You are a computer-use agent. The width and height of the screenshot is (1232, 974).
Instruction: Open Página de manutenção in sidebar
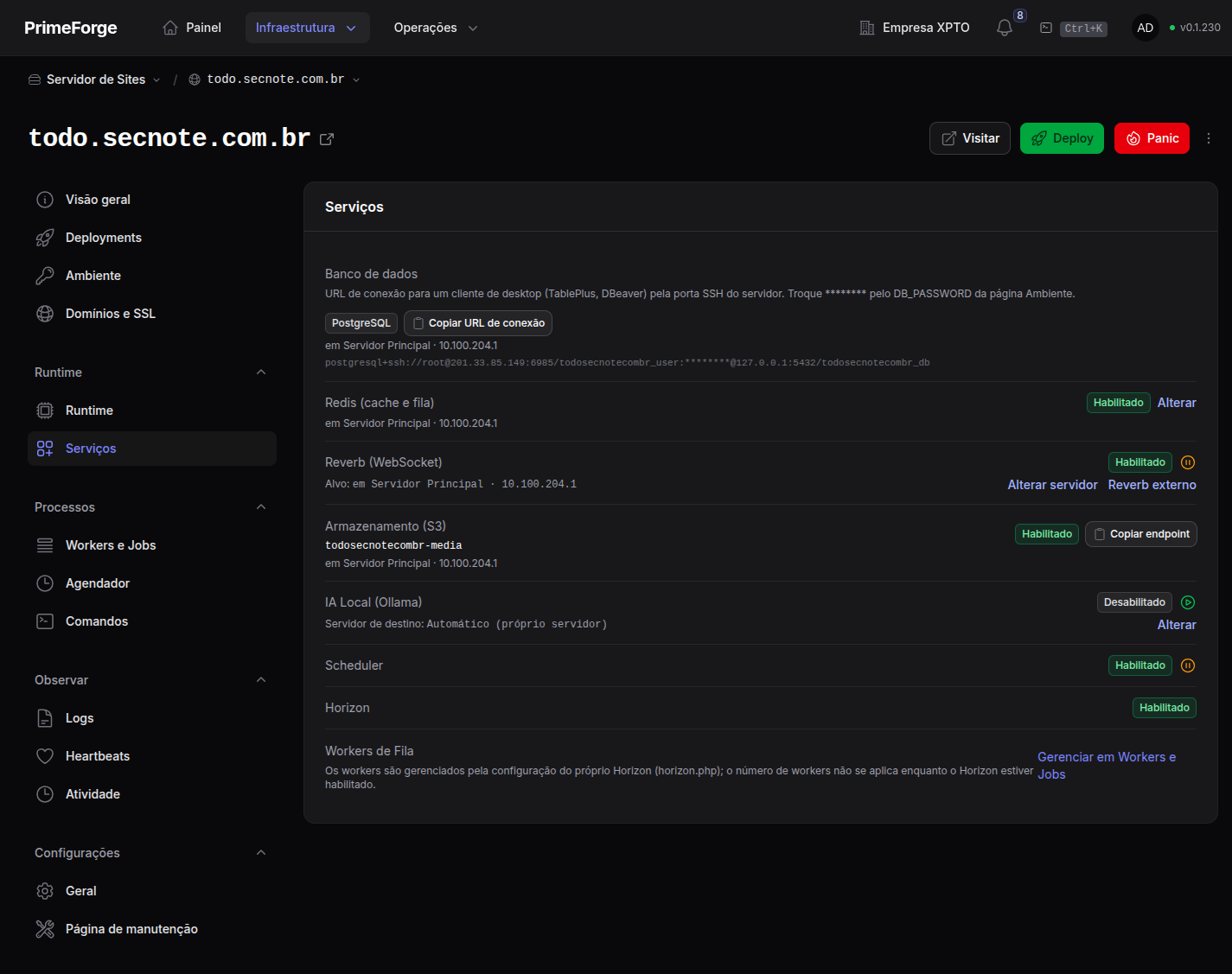pos(152,929)
